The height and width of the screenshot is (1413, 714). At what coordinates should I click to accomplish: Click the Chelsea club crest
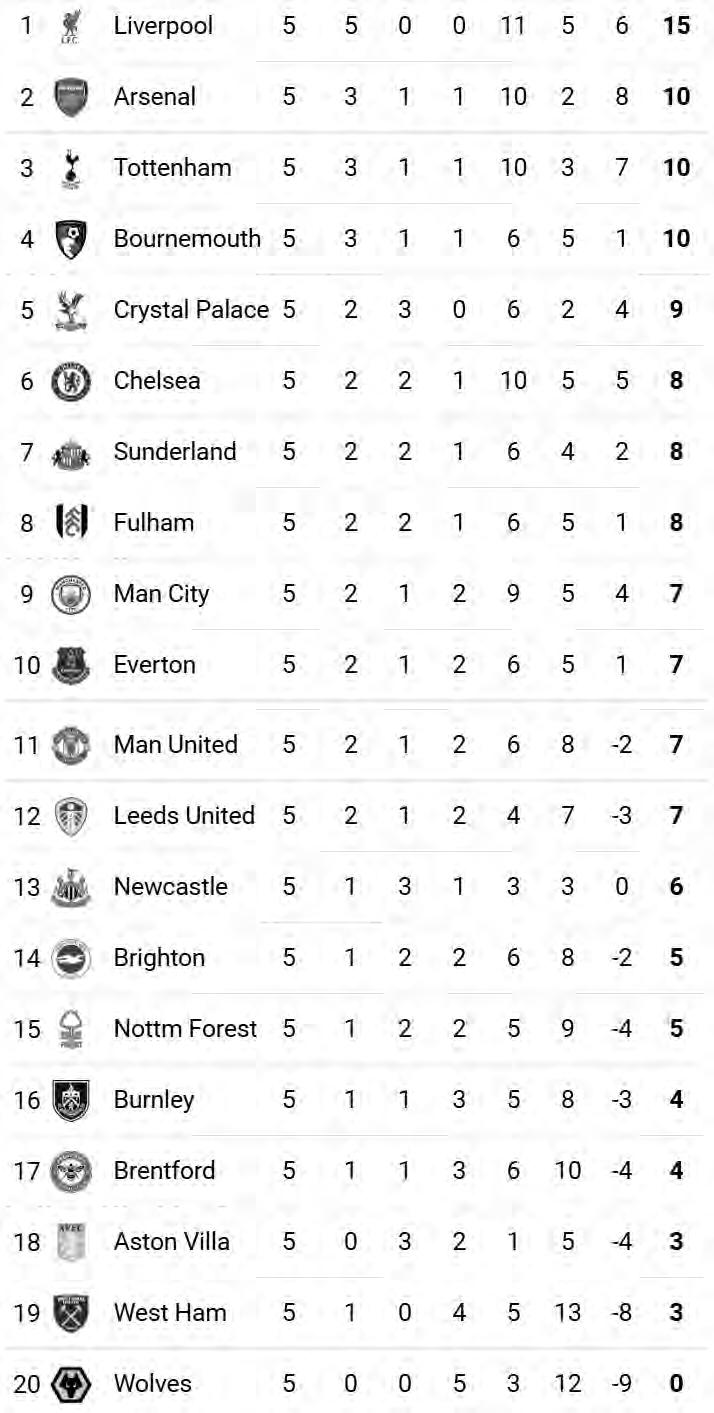click(70, 381)
